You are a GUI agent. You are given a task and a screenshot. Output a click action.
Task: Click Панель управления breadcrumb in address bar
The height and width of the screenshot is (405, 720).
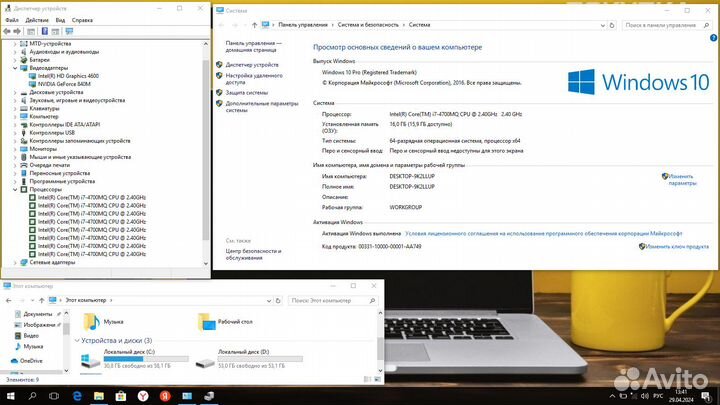303,25
